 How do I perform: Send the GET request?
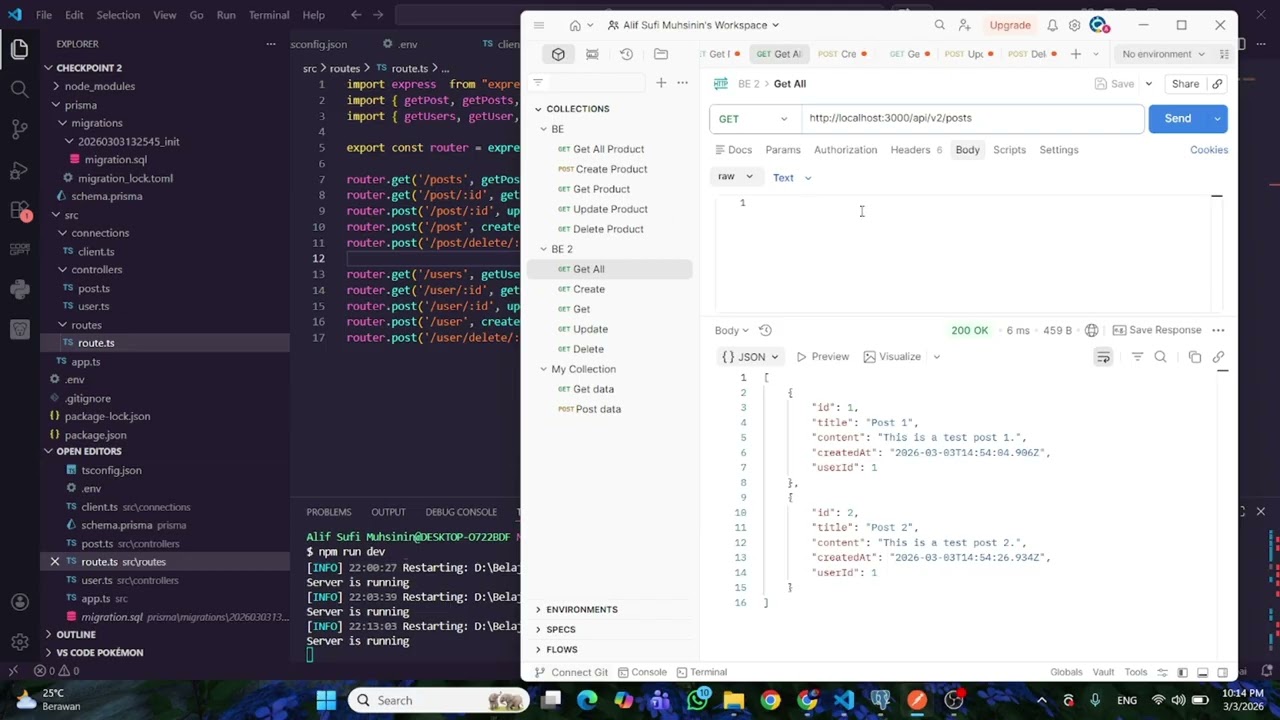coord(1177,119)
